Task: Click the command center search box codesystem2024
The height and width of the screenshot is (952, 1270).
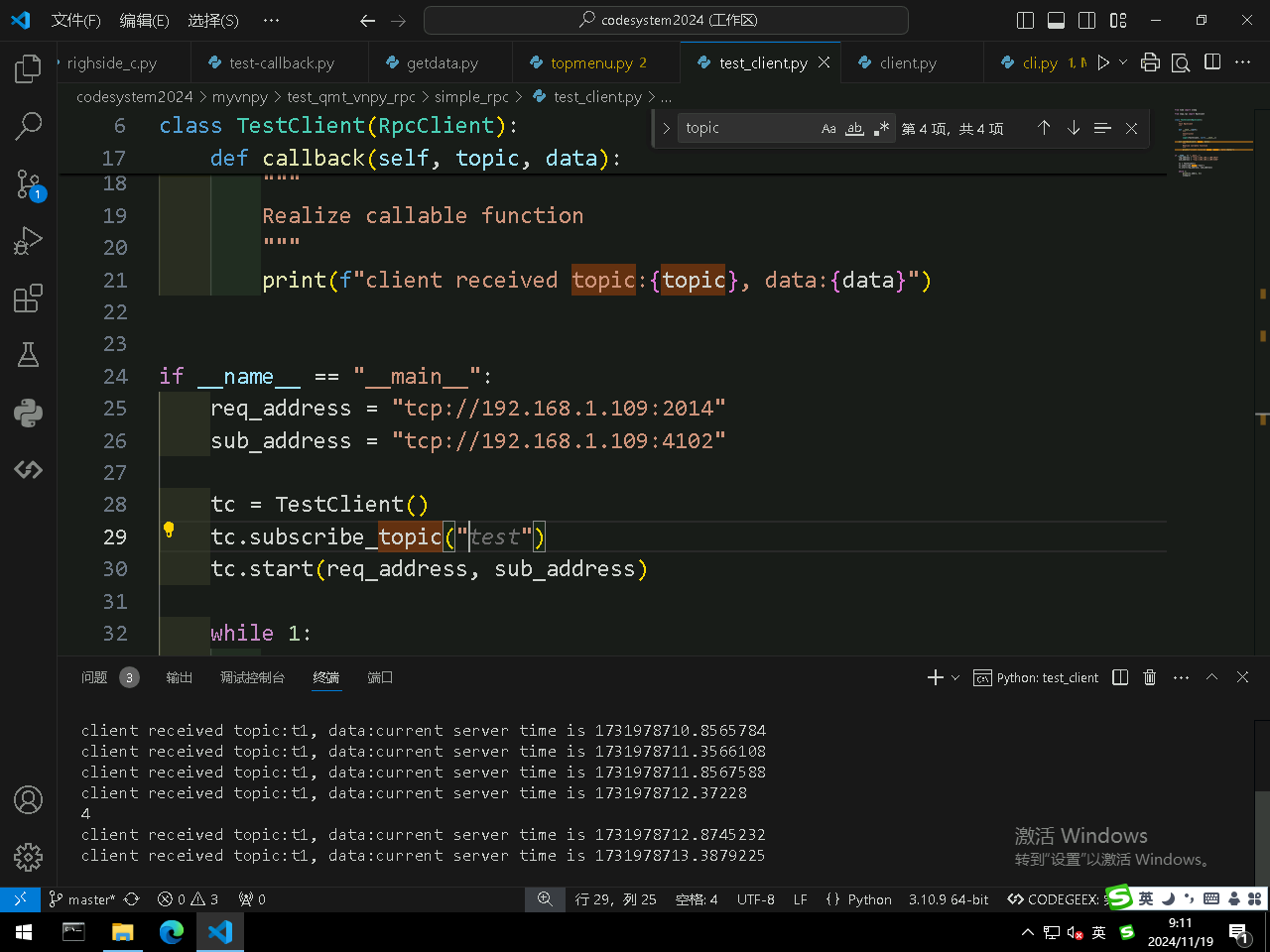Action: (x=666, y=20)
